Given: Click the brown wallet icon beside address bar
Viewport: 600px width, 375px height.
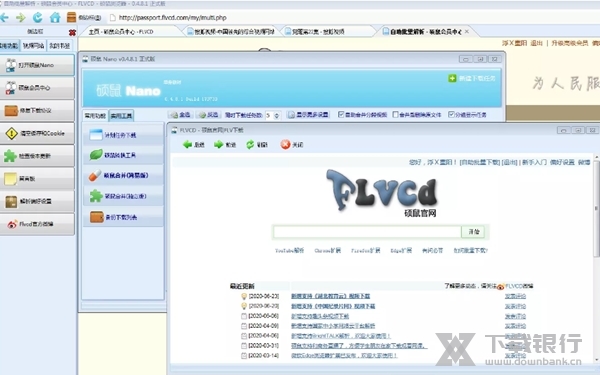Looking at the screenshot, I should click(71, 17).
